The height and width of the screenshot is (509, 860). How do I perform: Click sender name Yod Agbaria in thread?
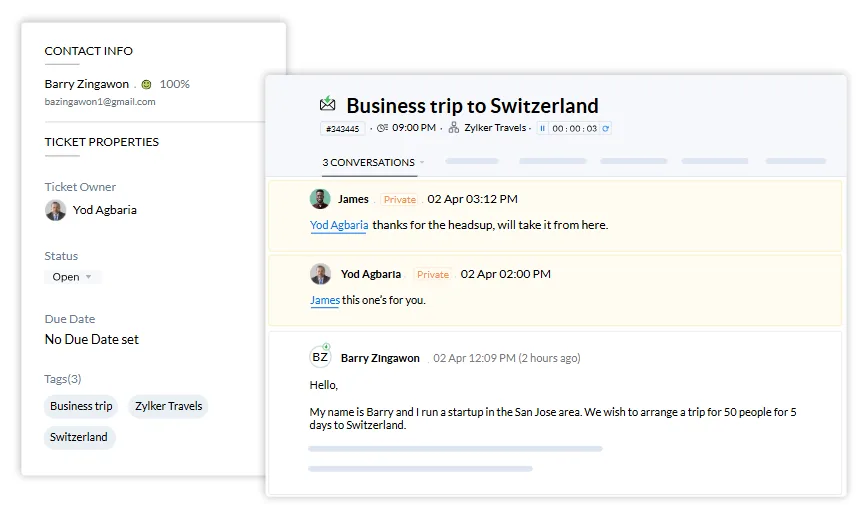[x=371, y=274]
